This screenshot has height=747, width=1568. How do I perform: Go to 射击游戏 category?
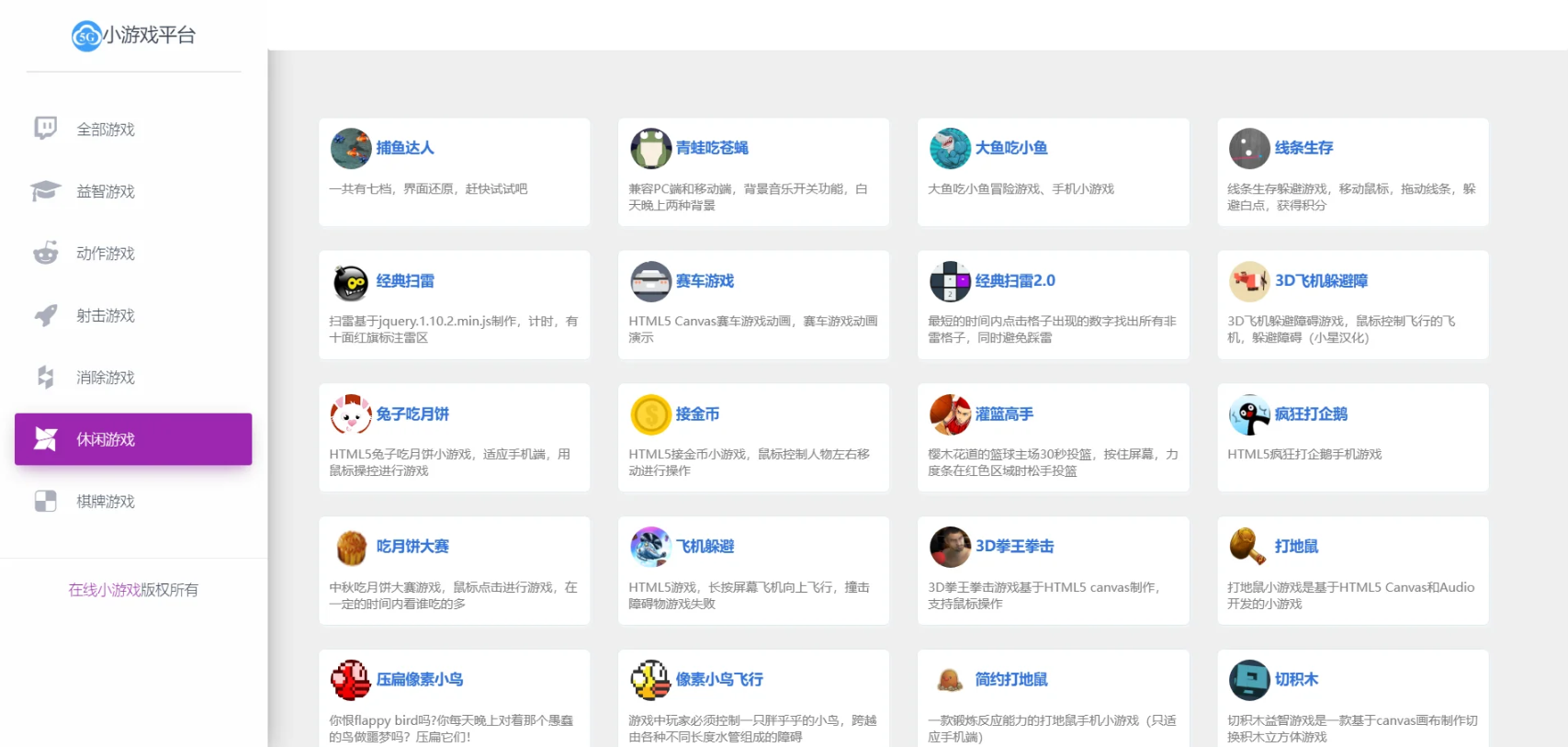(x=106, y=316)
